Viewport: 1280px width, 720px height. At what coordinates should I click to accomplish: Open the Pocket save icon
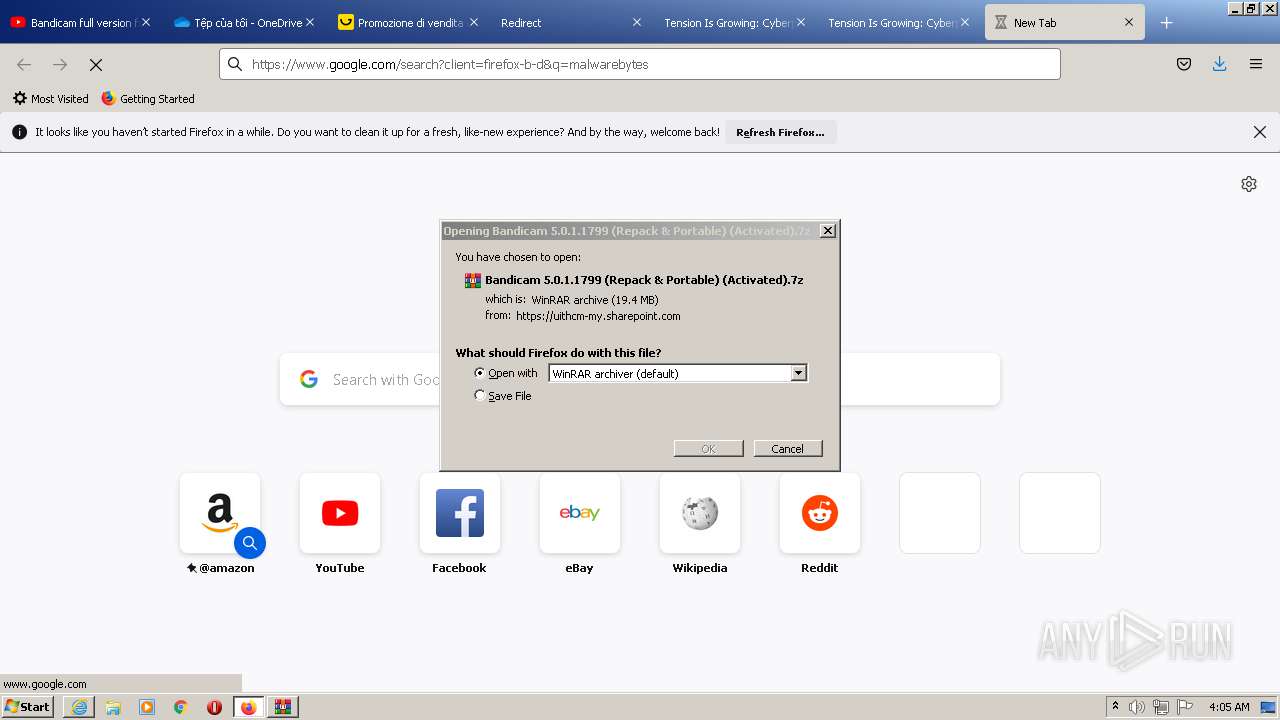pyautogui.click(x=1184, y=64)
